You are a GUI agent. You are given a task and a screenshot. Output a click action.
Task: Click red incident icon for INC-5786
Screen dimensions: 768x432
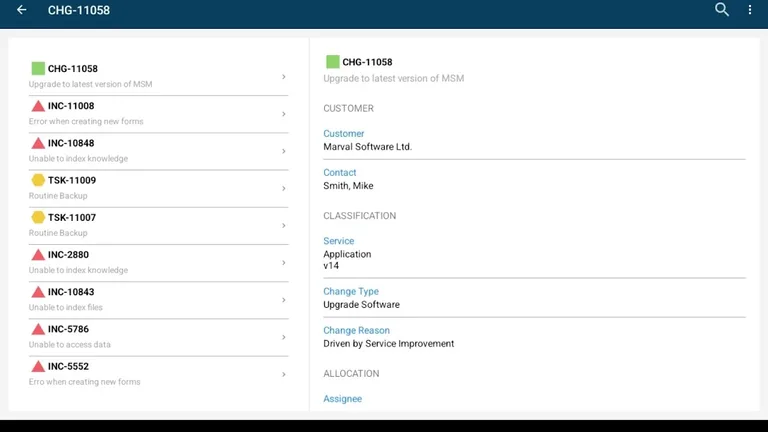pyautogui.click(x=38, y=329)
